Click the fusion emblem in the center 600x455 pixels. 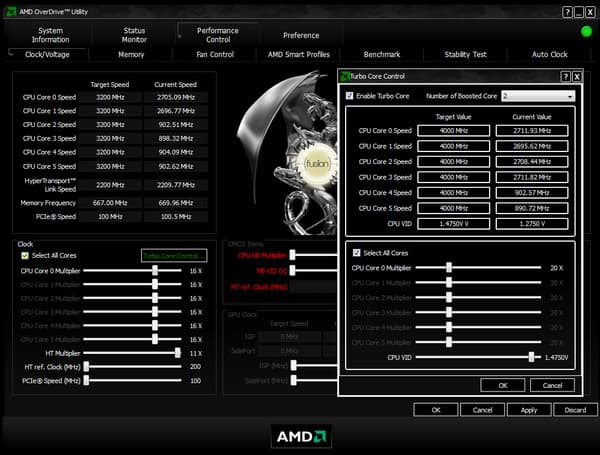coord(316,164)
